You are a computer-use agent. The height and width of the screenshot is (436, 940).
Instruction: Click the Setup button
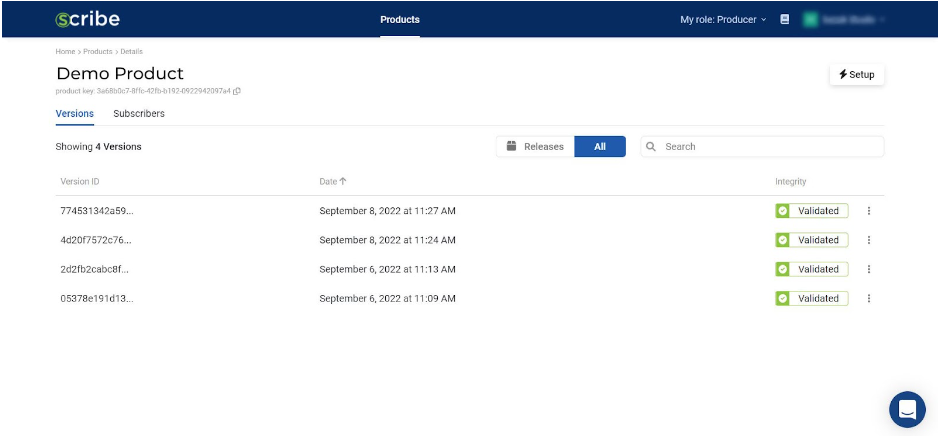tap(856, 75)
